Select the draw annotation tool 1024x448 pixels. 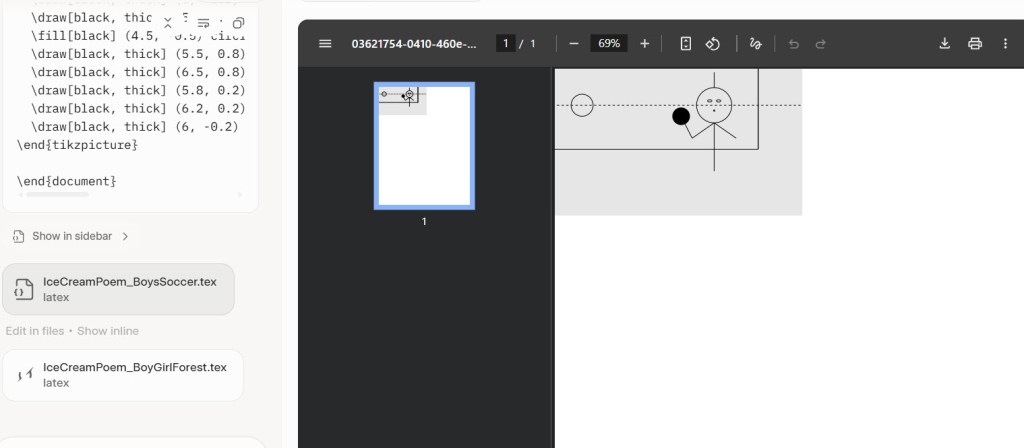point(756,44)
